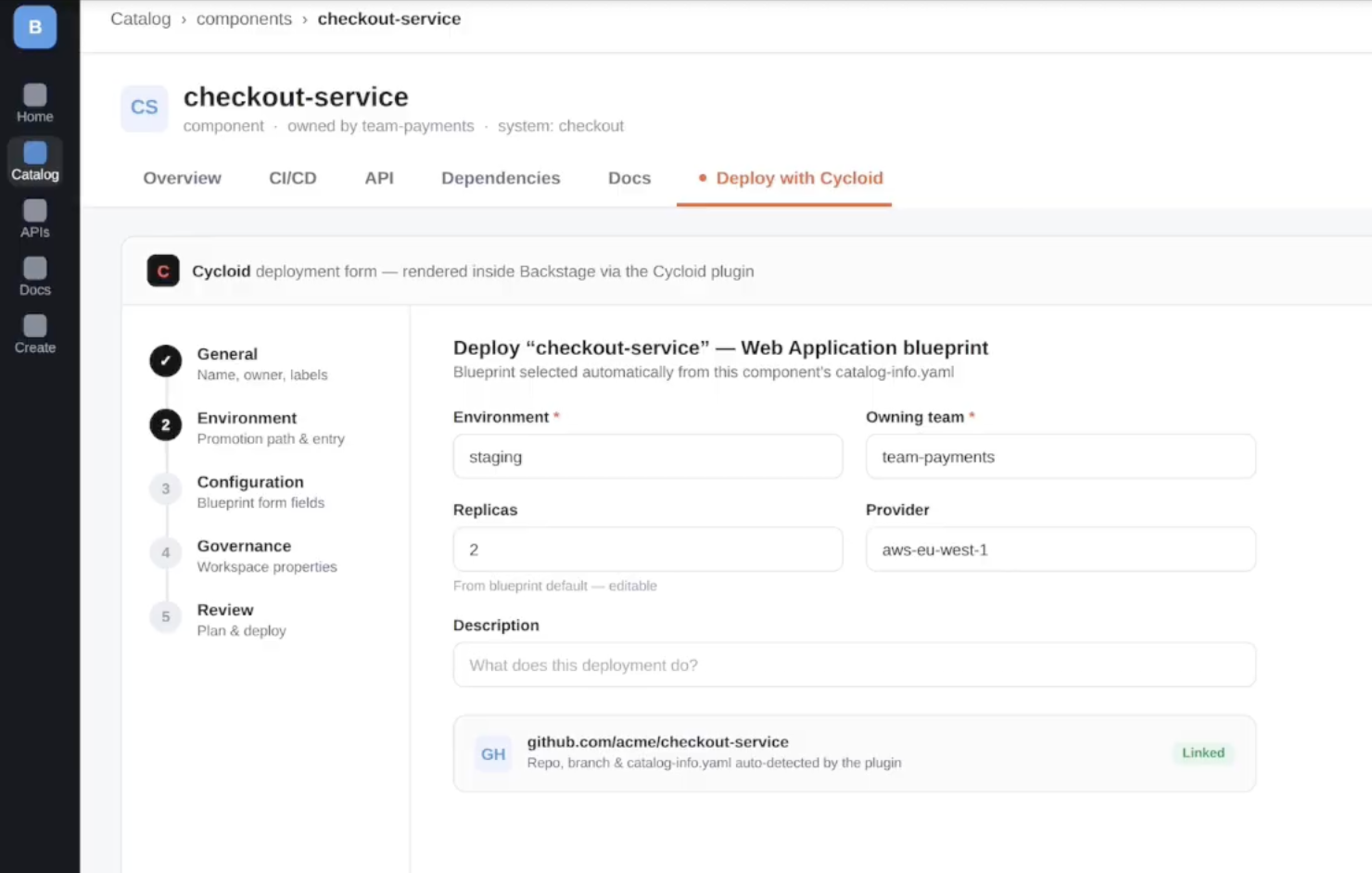Image resolution: width=1372 pixels, height=873 pixels.
Task: Click 'owned by team-payments' text
Action: click(380, 126)
